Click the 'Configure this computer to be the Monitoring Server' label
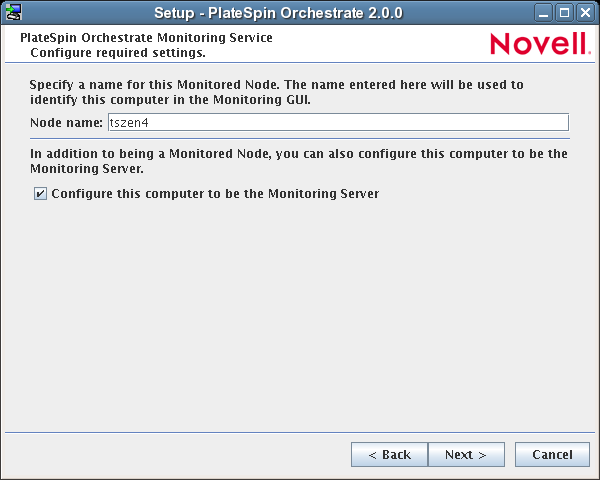This screenshot has width=600, height=480. click(214, 194)
